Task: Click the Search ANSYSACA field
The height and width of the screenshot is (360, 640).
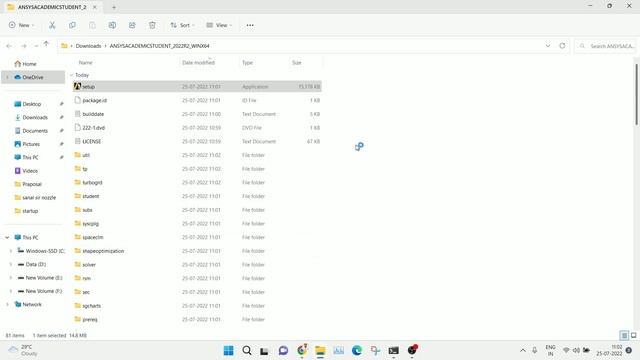Action: (x=605, y=46)
